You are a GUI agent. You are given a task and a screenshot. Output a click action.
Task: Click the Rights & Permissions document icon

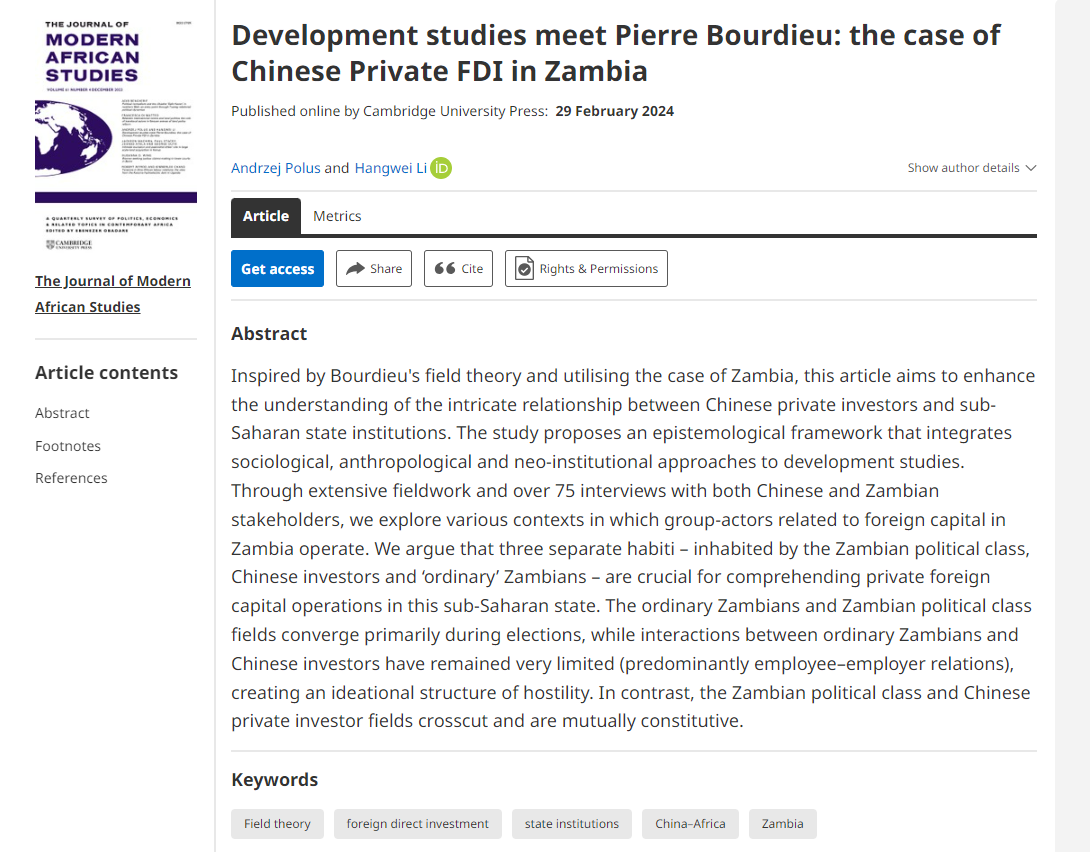click(524, 268)
